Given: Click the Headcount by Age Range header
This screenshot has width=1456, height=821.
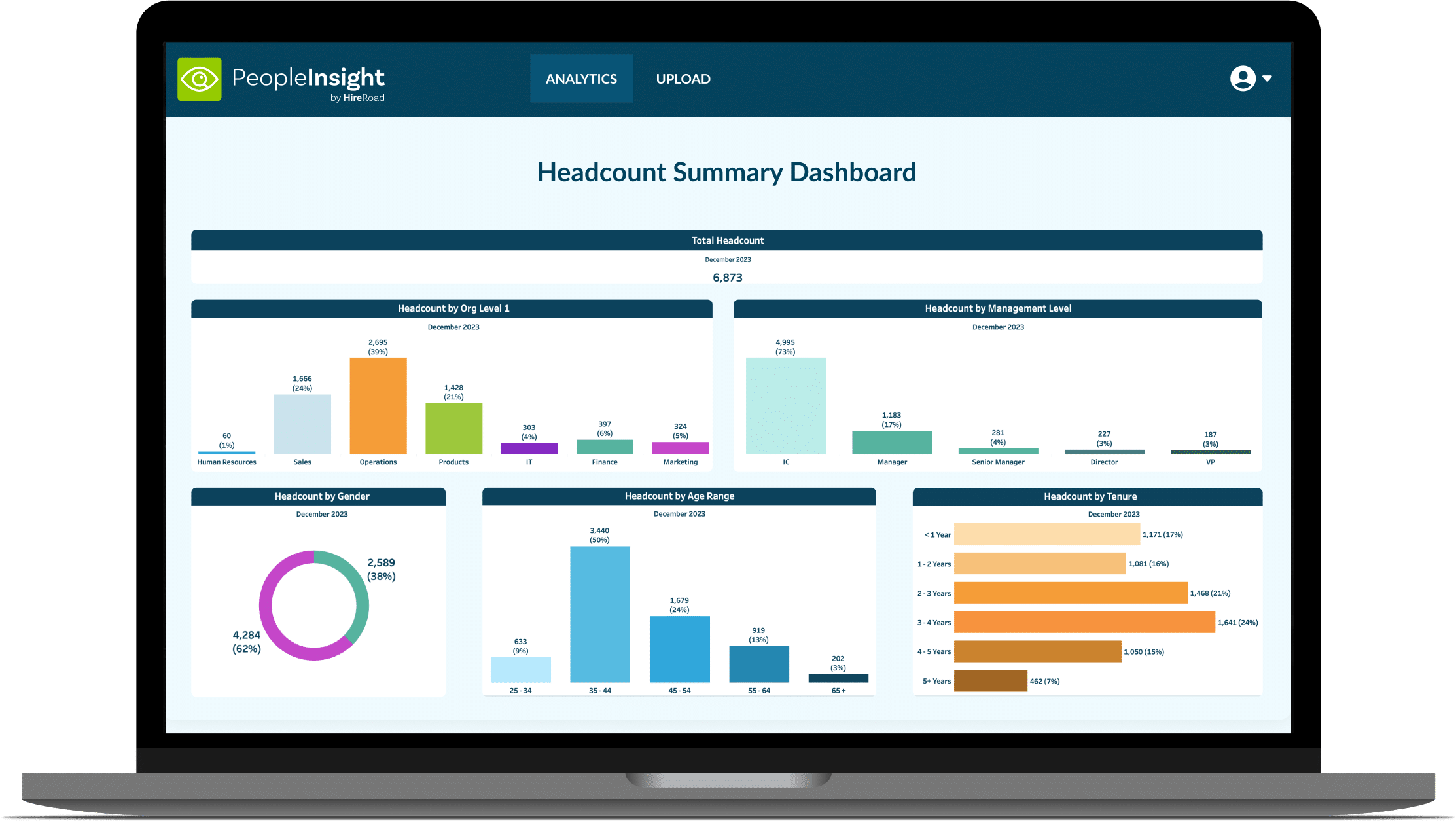Looking at the screenshot, I should click(679, 496).
